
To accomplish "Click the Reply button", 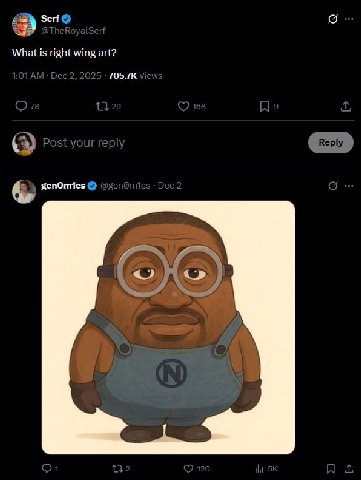I will (331, 143).
